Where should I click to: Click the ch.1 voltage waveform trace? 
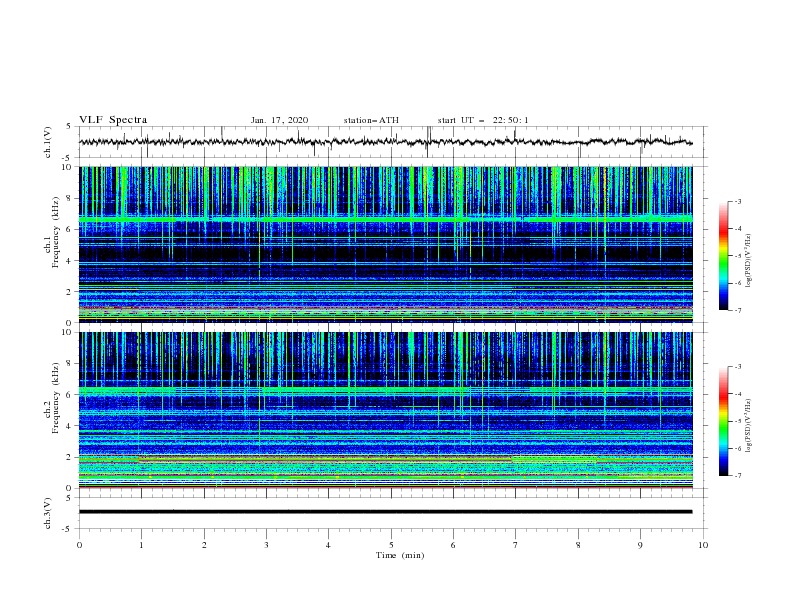point(385,142)
